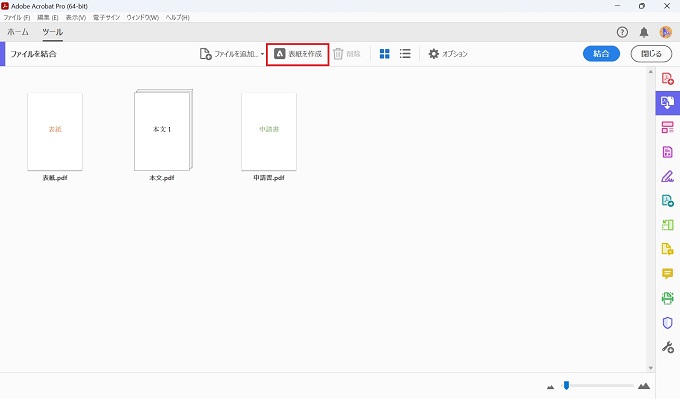Click the vertical scrollbar down arrow

tap(651, 368)
